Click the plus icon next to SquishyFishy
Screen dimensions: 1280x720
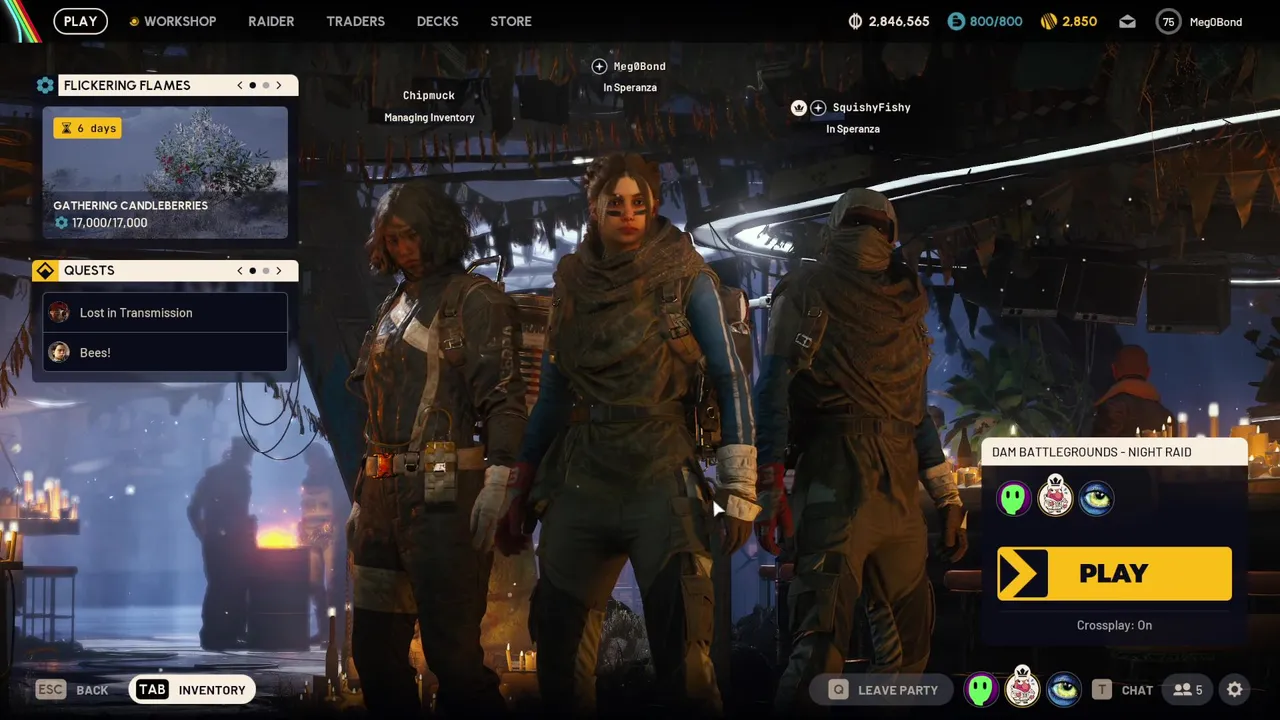818,107
